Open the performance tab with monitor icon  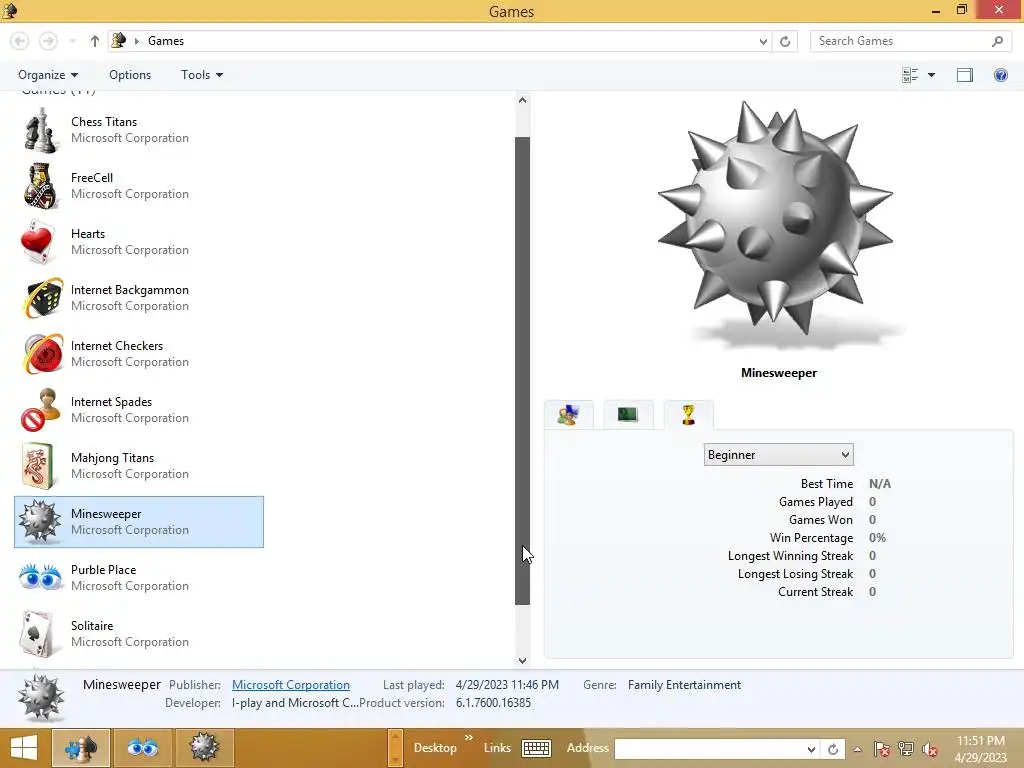[628, 415]
